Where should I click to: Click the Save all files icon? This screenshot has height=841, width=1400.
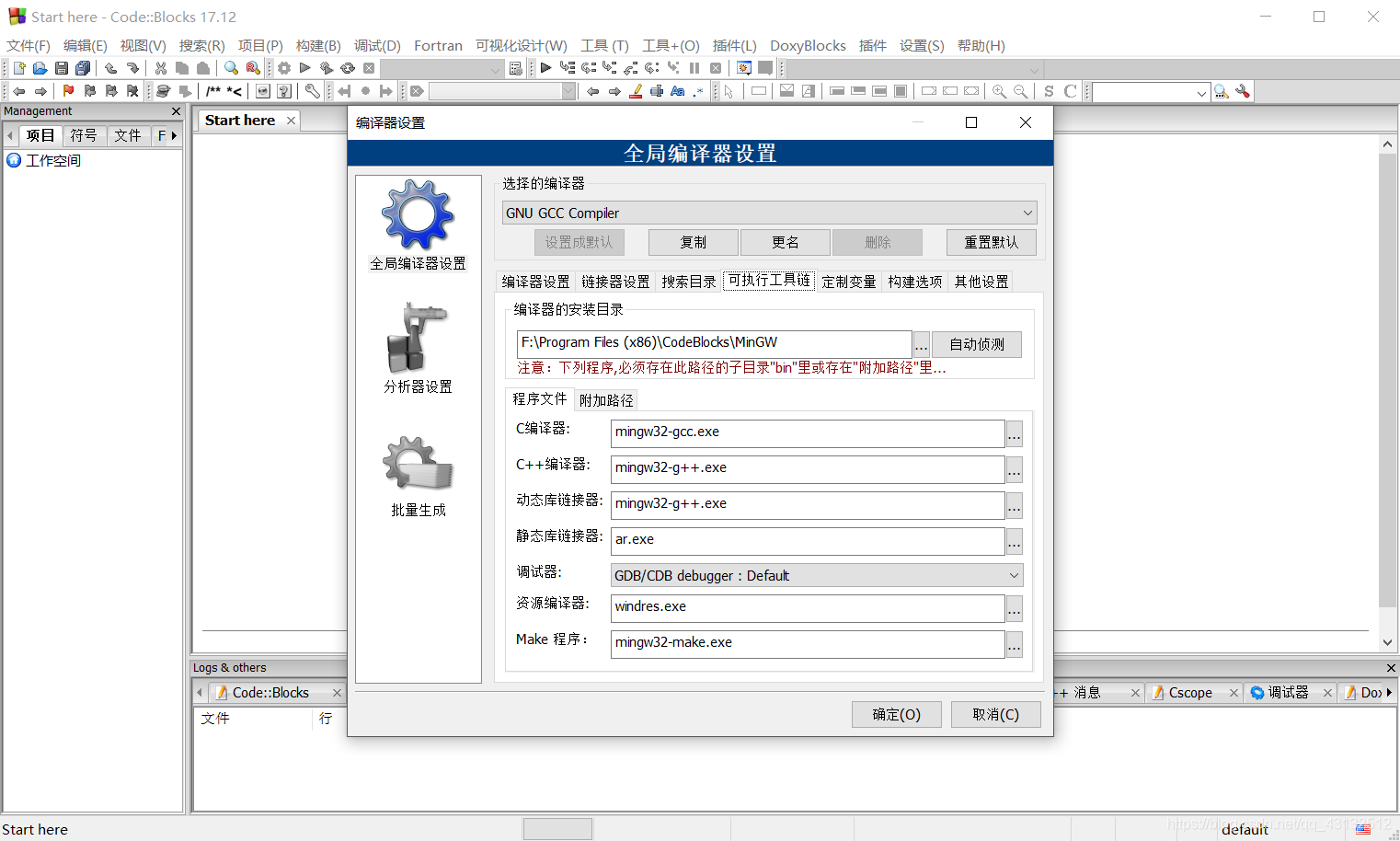(83, 68)
